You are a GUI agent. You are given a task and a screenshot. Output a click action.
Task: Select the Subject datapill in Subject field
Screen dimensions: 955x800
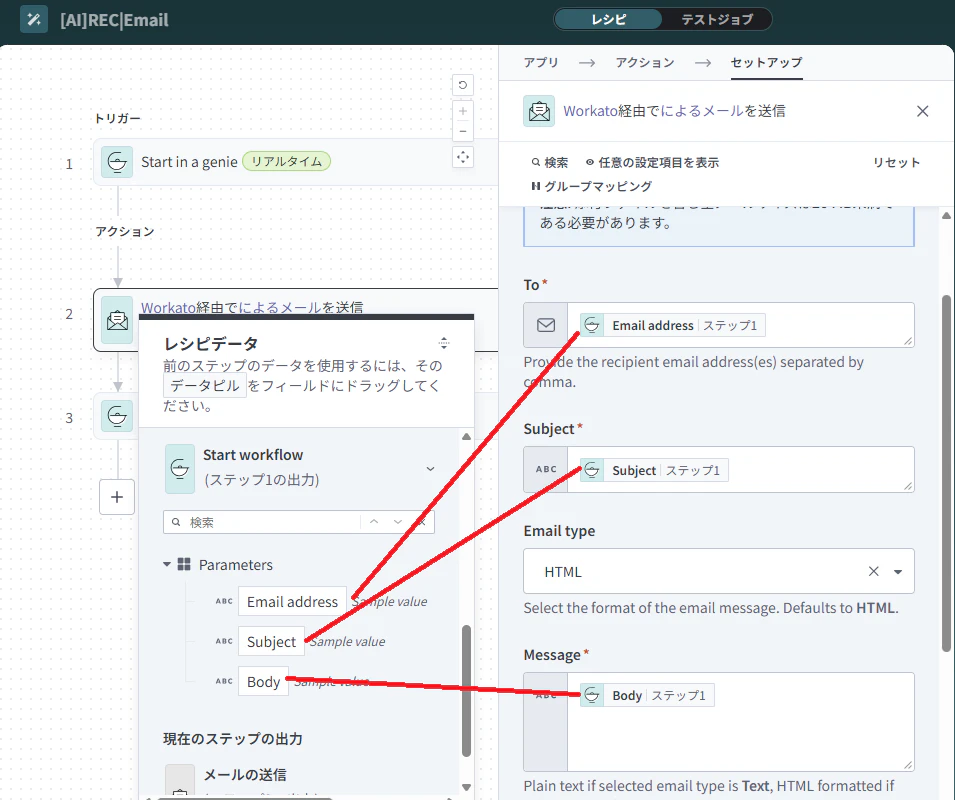tap(654, 470)
